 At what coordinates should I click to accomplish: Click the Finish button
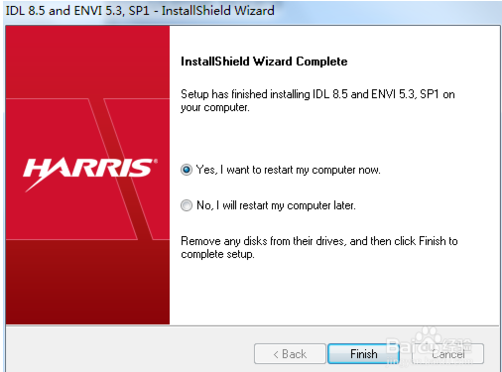tap(364, 354)
